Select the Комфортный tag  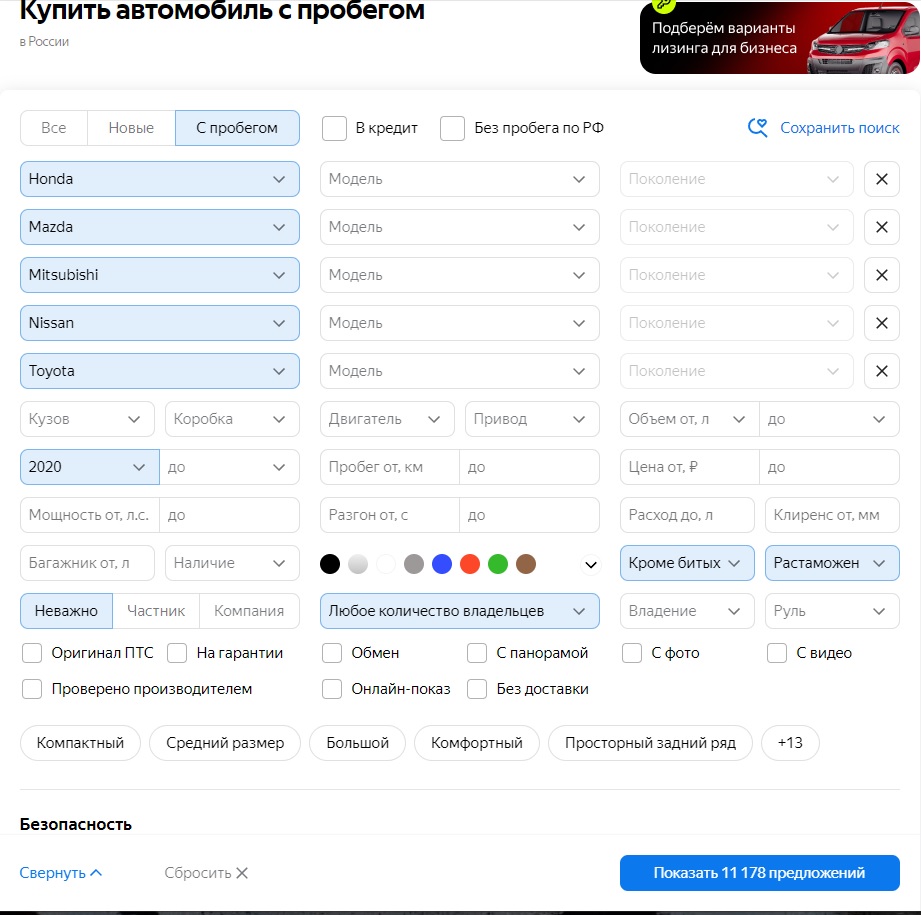[476, 743]
